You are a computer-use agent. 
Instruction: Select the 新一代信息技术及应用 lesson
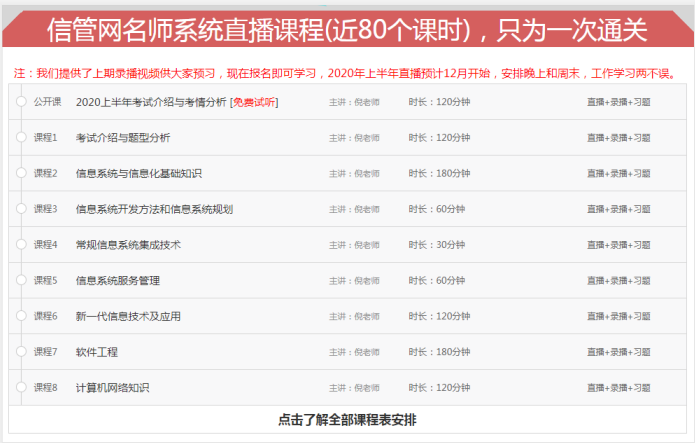[128, 316]
